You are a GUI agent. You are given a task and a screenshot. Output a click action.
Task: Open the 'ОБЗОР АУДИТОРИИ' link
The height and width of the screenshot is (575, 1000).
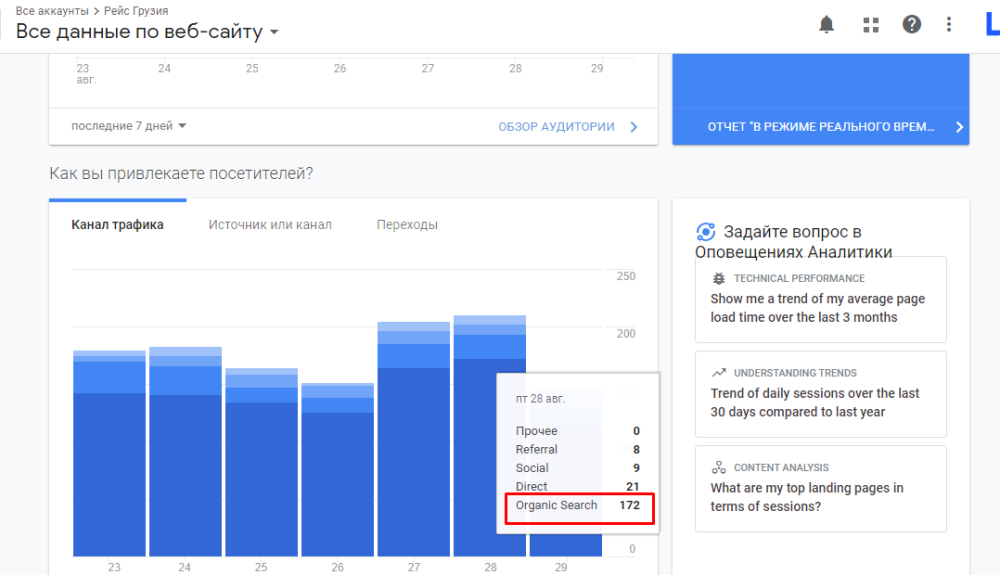tap(556, 127)
